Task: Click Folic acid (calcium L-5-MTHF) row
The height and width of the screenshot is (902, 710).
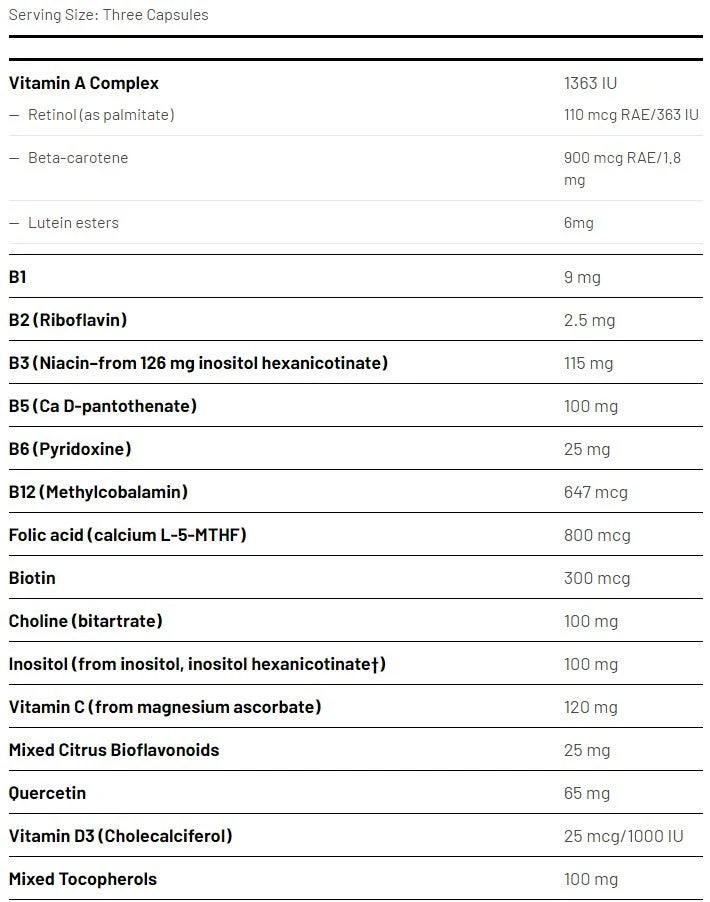Action: pos(356,534)
